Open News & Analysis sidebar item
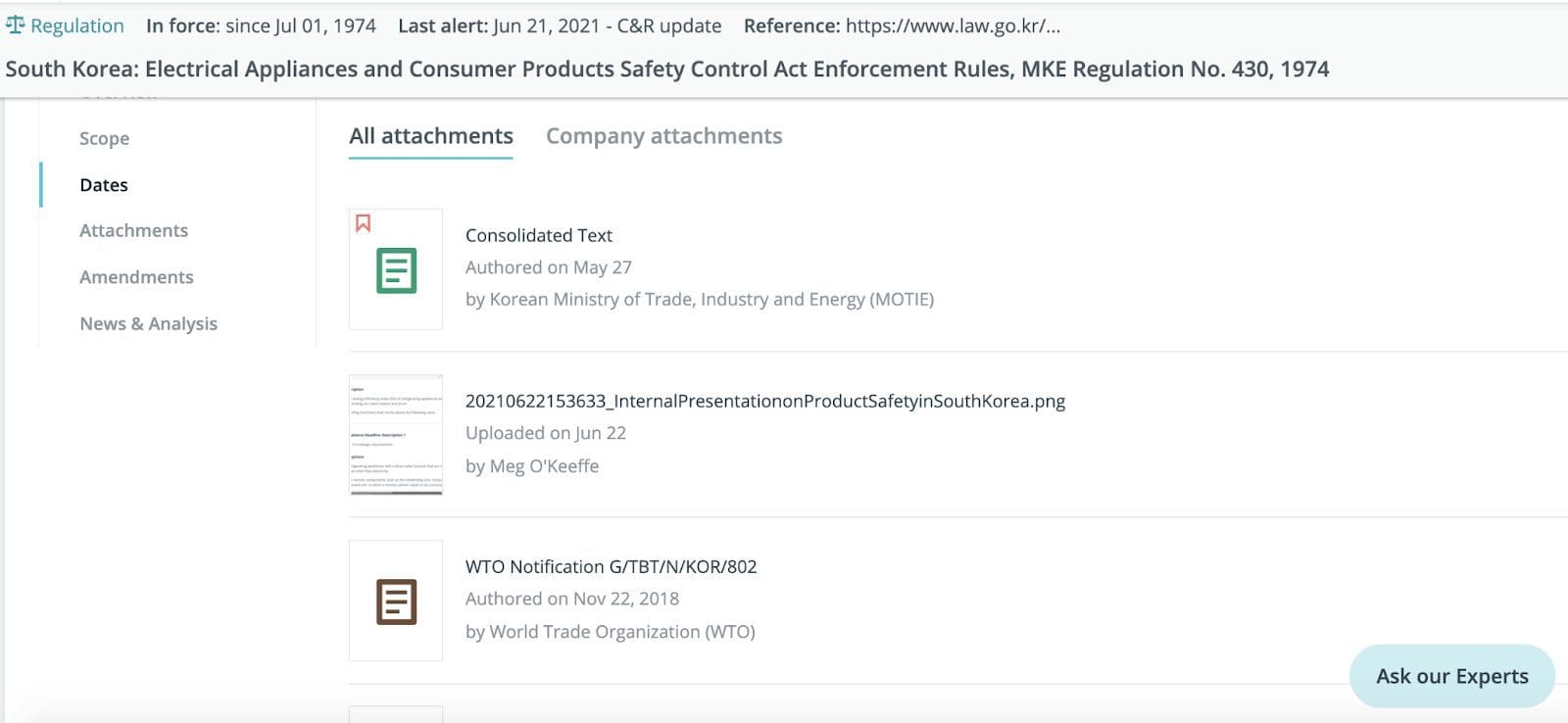Viewport: 1568px width, 723px height. point(148,323)
